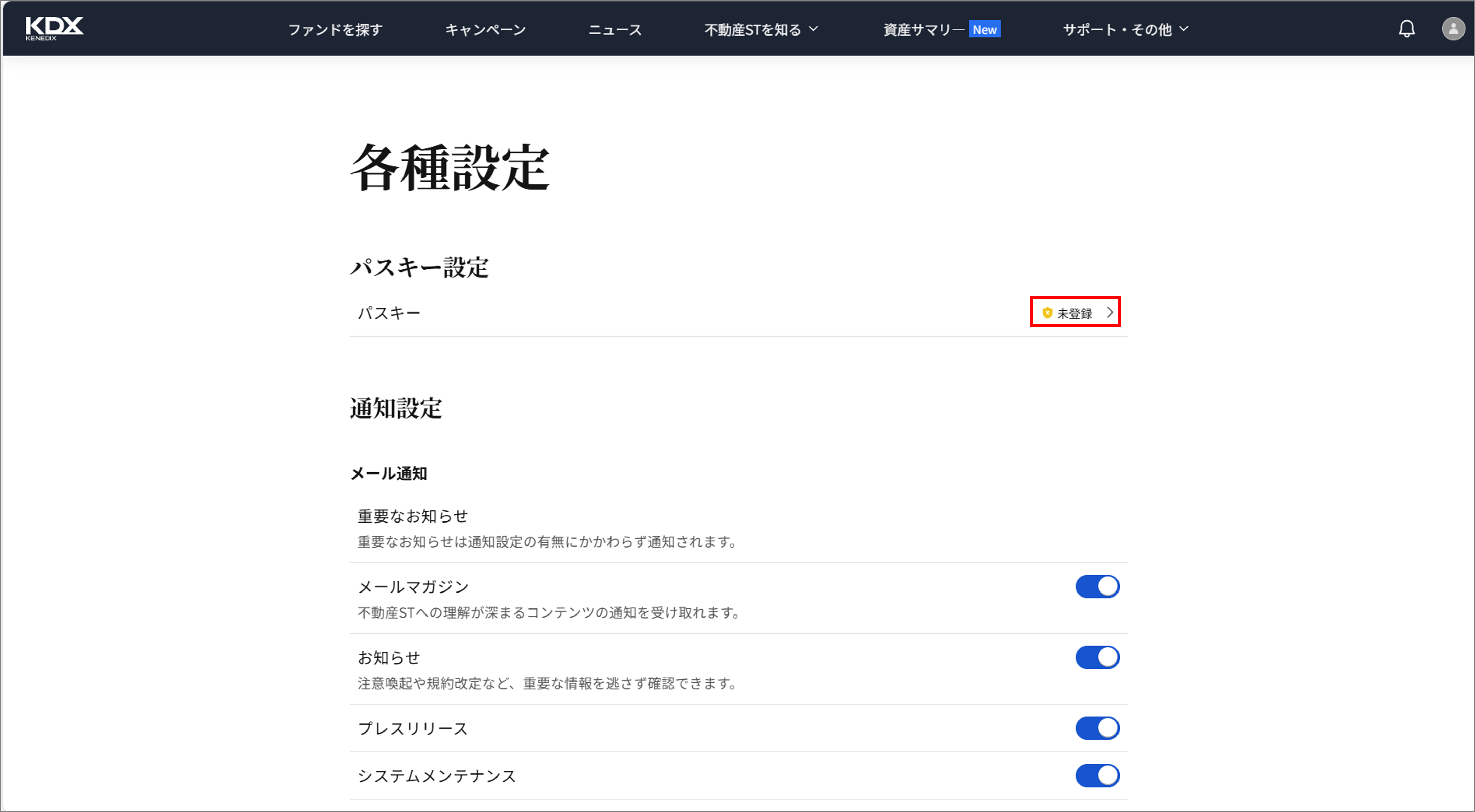Click the description starting 注意喚起や規約改定
This screenshot has width=1475, height=812.
(547, 684)
